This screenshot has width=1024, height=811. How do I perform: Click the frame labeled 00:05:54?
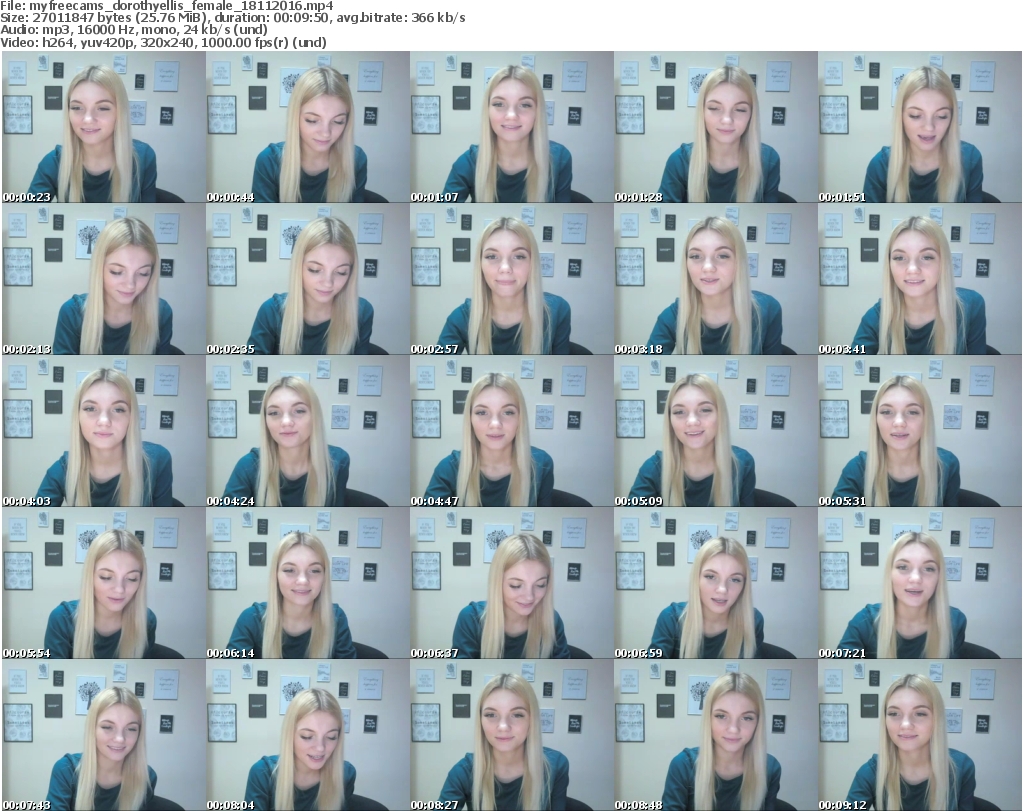(102, 583)
